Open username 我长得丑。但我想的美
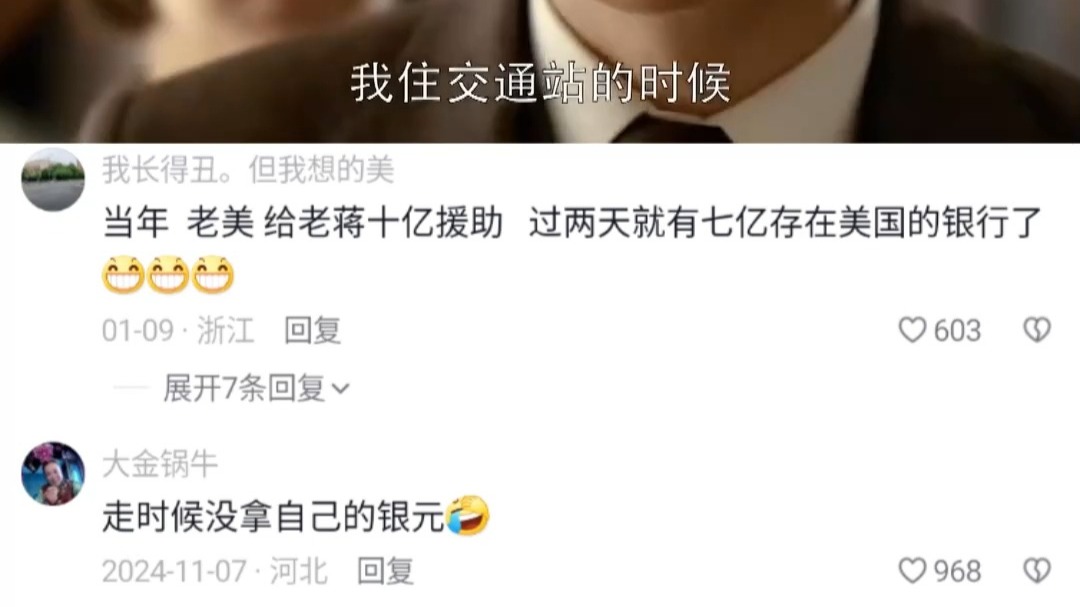The height and width of the screenshot is (607, 1080). [x=248, y=169]
